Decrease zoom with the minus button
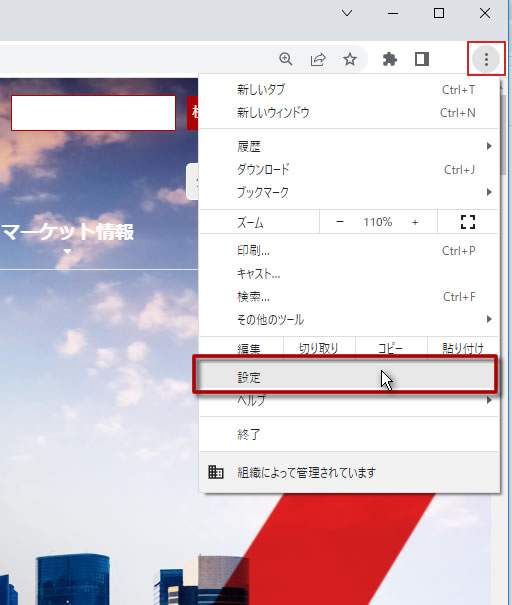The width and height of the screenshot is (512, 605). (x=340, y=222)
